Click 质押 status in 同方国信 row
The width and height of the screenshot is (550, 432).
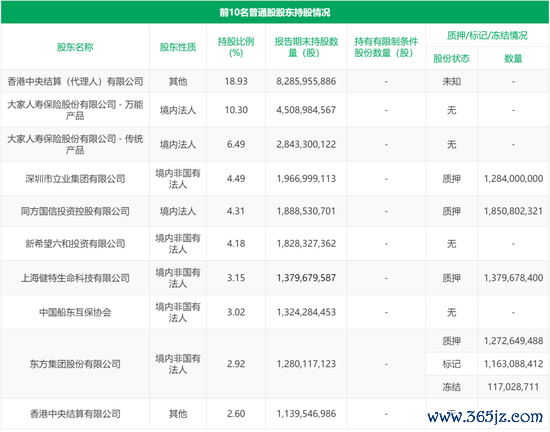[451, 211]
